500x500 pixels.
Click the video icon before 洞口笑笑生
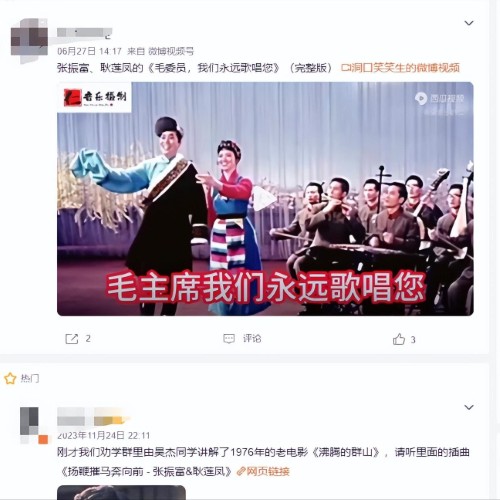coord(346,68)
